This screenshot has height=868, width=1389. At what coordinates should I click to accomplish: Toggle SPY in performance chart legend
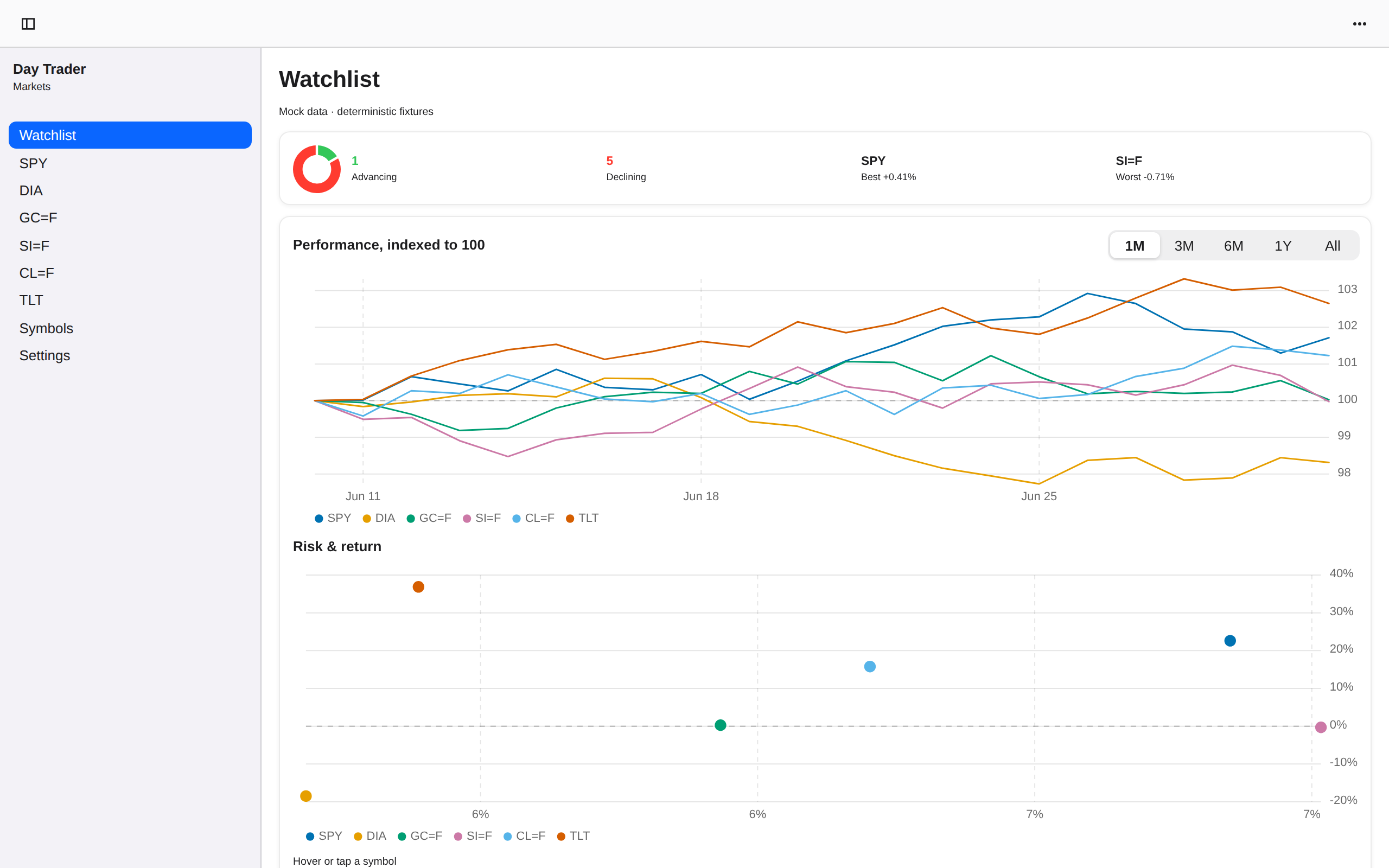[333, 518]
